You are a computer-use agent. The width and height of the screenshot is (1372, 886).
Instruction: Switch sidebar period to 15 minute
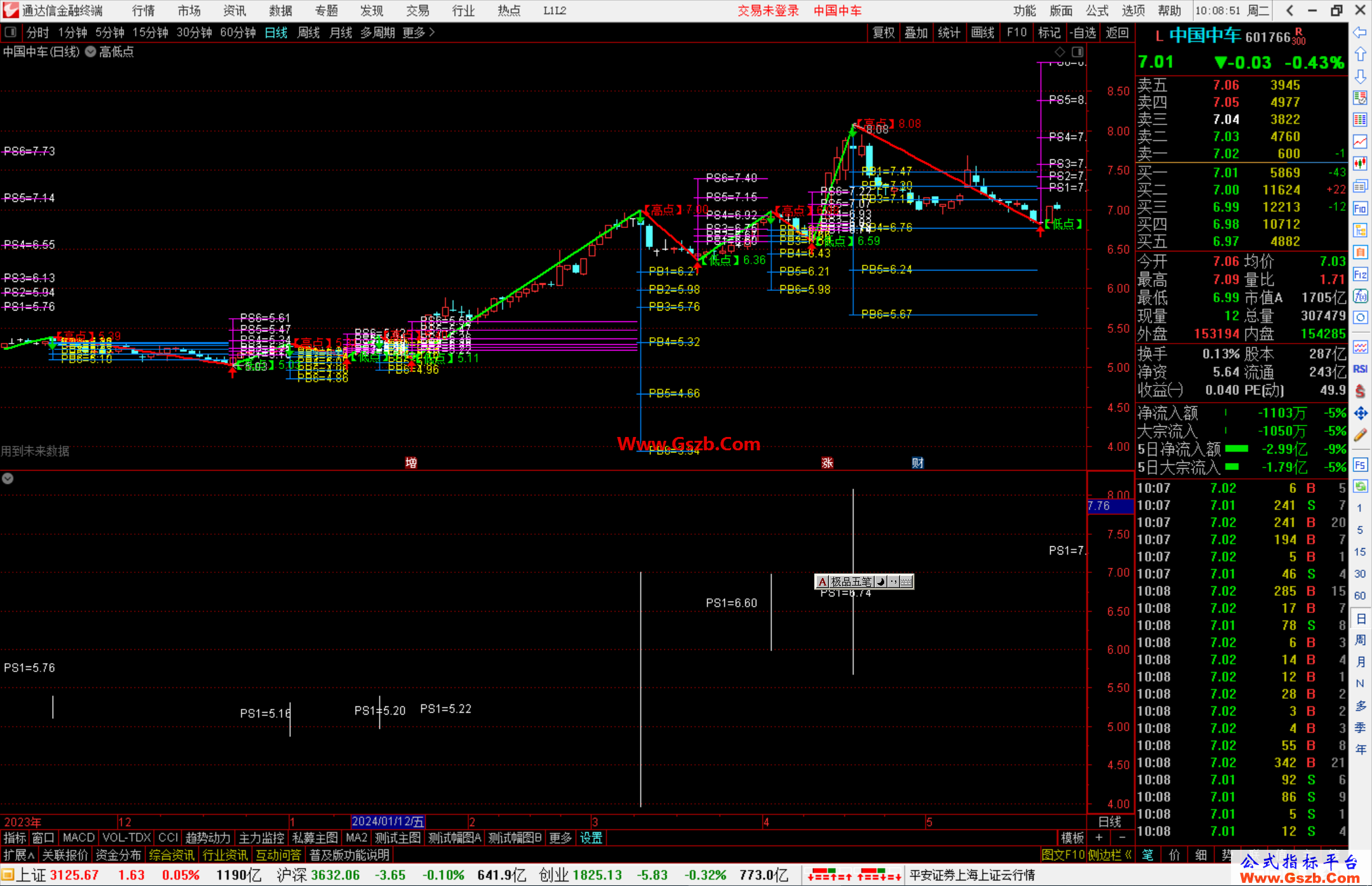point(1359,552)
